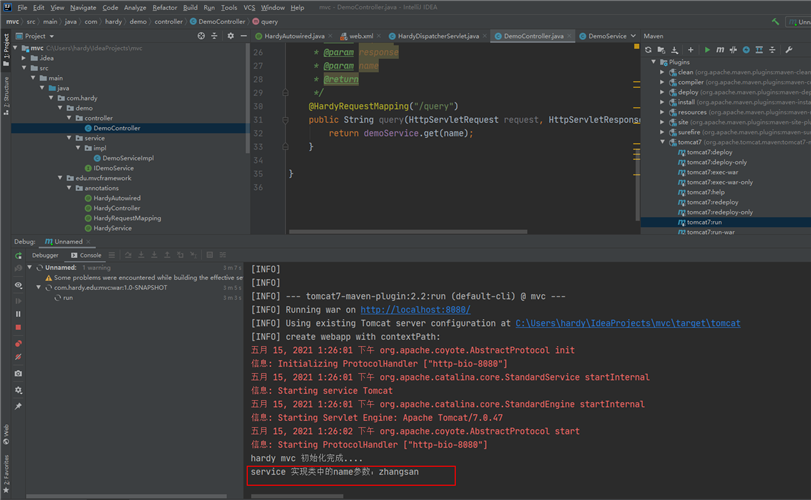Pin the debug tab
This screenshot has width=811, height=500.
(x=18, y=406)
